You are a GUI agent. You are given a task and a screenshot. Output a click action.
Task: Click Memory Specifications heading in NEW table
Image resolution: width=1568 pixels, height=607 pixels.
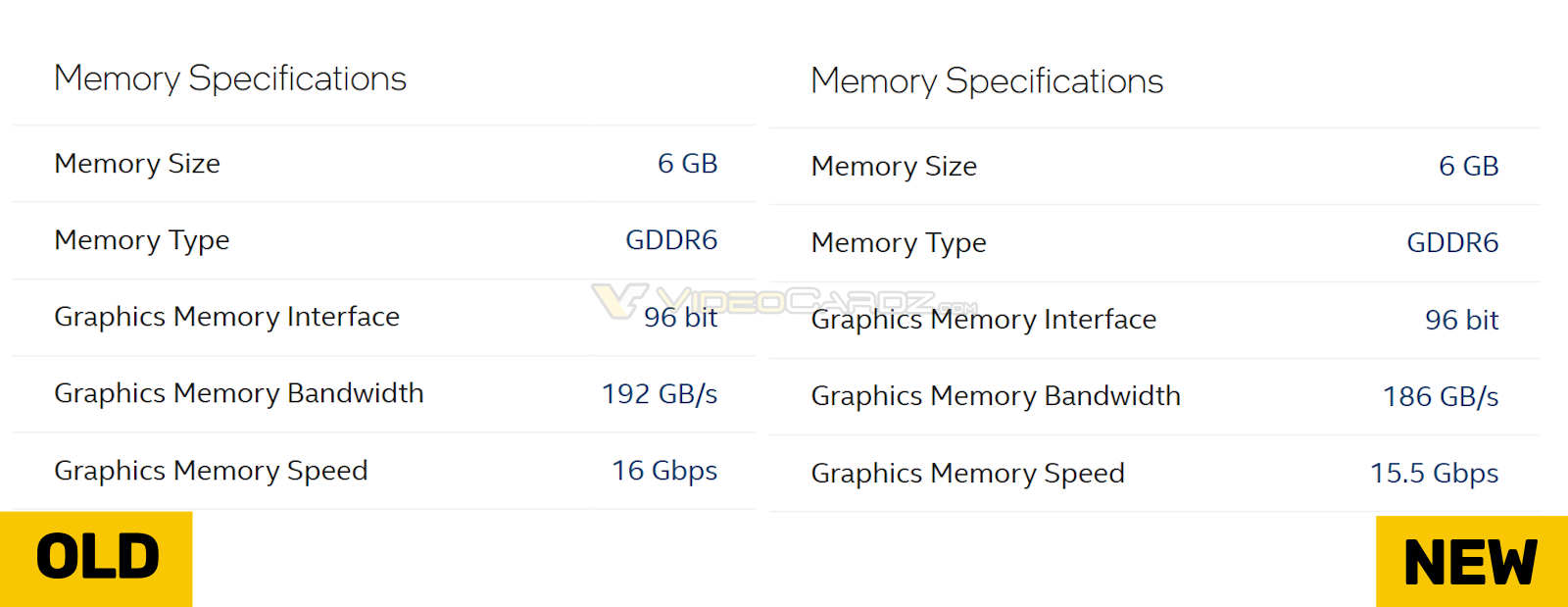tap(987, 82)
